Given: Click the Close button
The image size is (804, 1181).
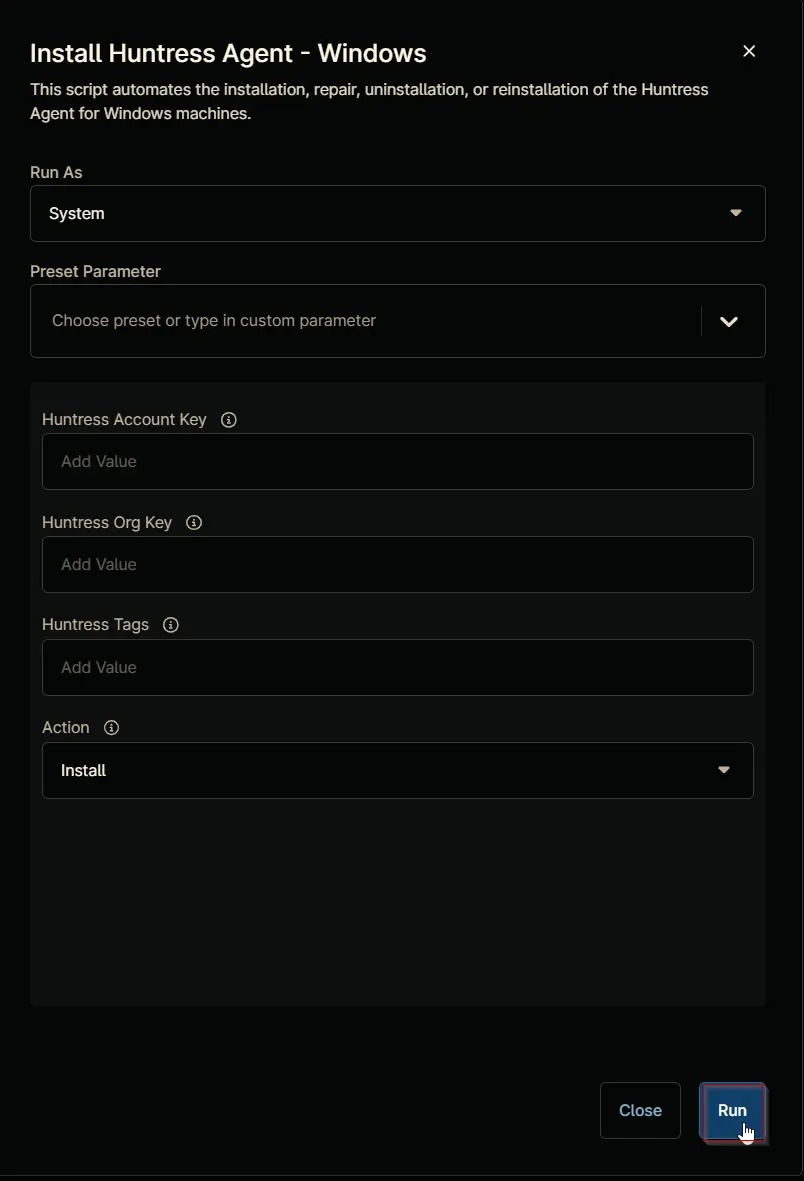Looking at the screenshot, I should 640,1110.
